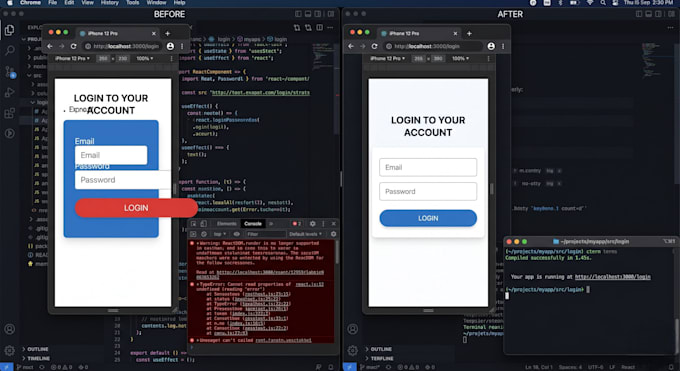Select the iPhone 12 Pro tab in BEFORE browser

118,33
